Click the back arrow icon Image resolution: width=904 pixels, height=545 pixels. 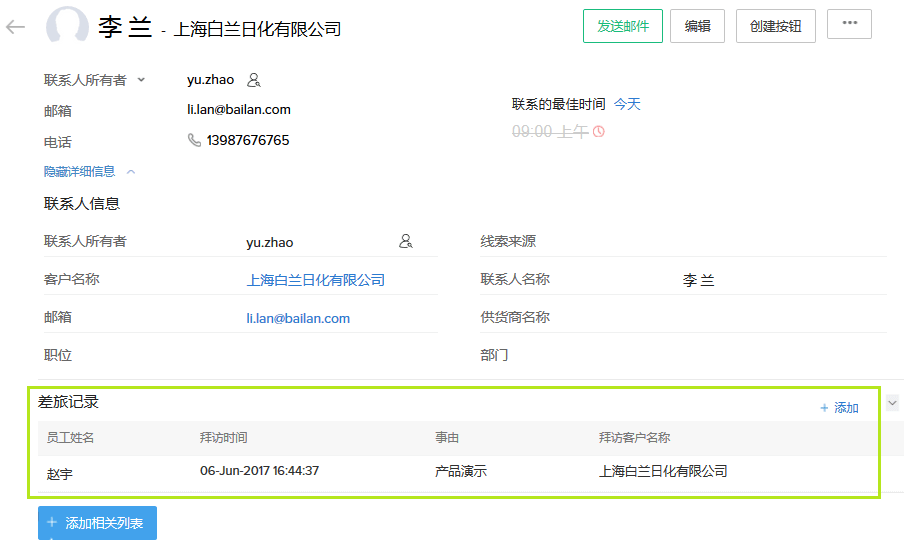coord(15,27)
